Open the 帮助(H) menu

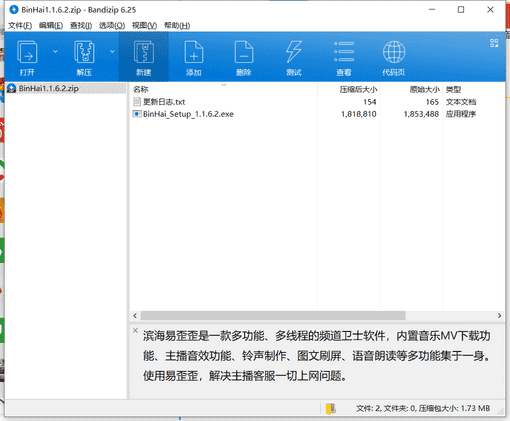point(177,26)
